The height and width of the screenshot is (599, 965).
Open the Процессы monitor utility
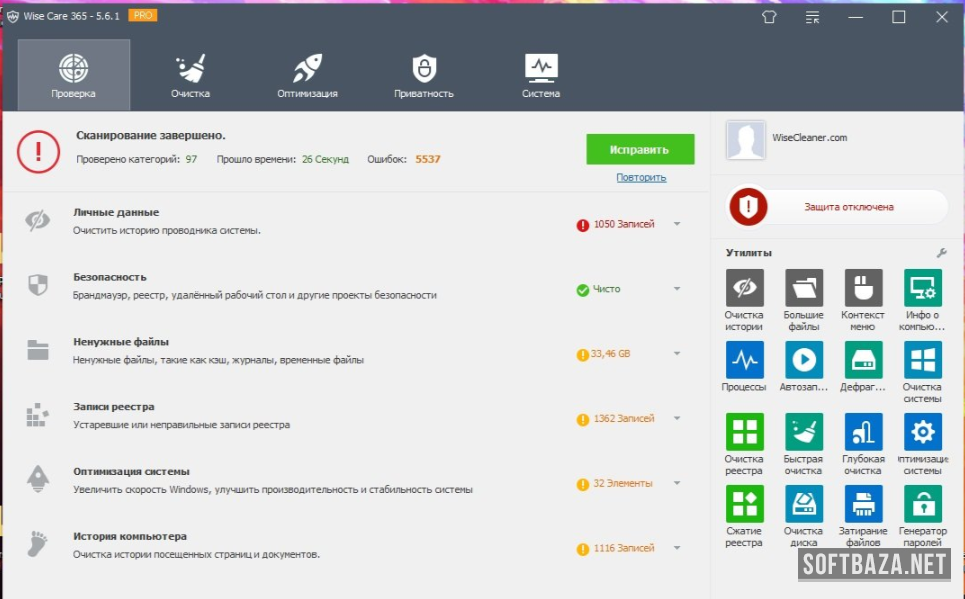[743, 360]
